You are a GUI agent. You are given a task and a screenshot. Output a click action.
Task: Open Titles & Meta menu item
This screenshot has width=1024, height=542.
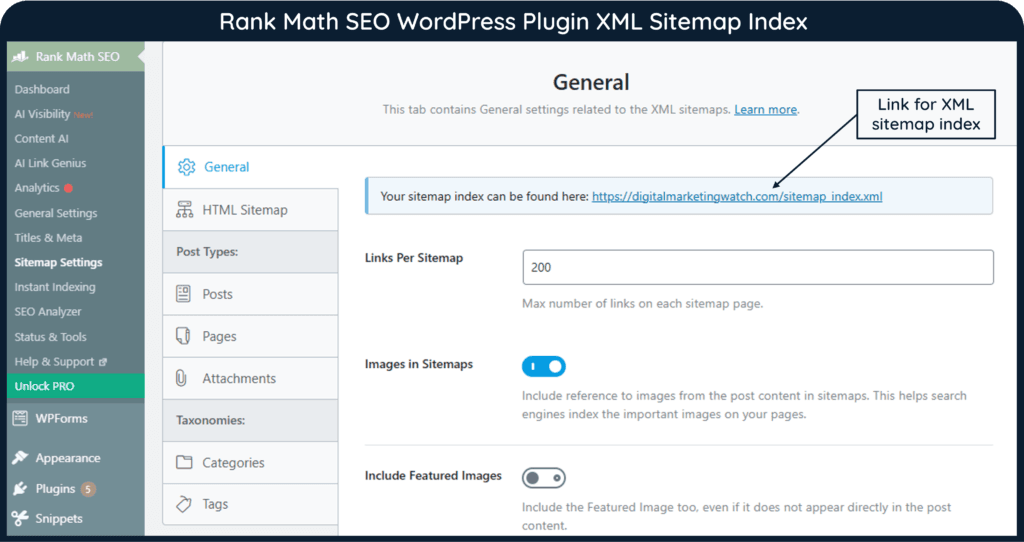click(x=48, y=238)
